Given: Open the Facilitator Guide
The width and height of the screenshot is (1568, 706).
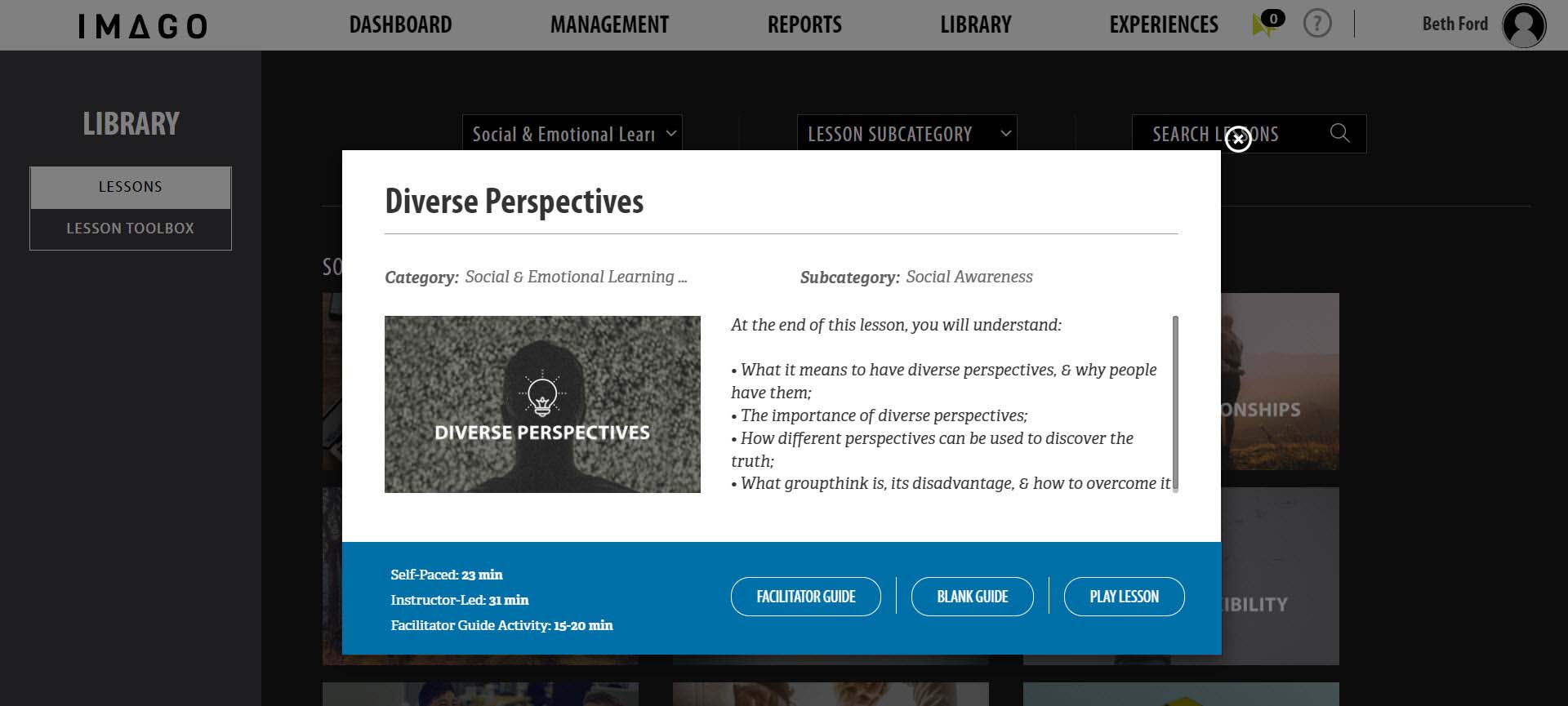Looking at the screenshot, I should (x=805, y=597).
